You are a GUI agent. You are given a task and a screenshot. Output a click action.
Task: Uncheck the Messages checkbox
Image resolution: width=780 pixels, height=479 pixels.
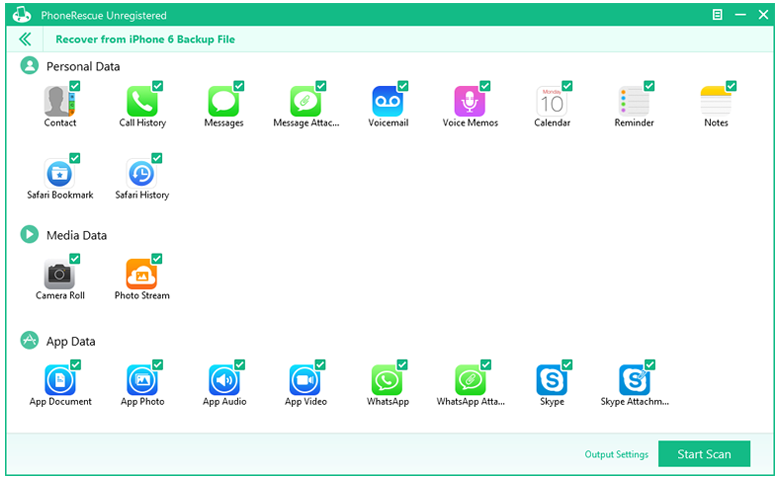pos(238,86)
